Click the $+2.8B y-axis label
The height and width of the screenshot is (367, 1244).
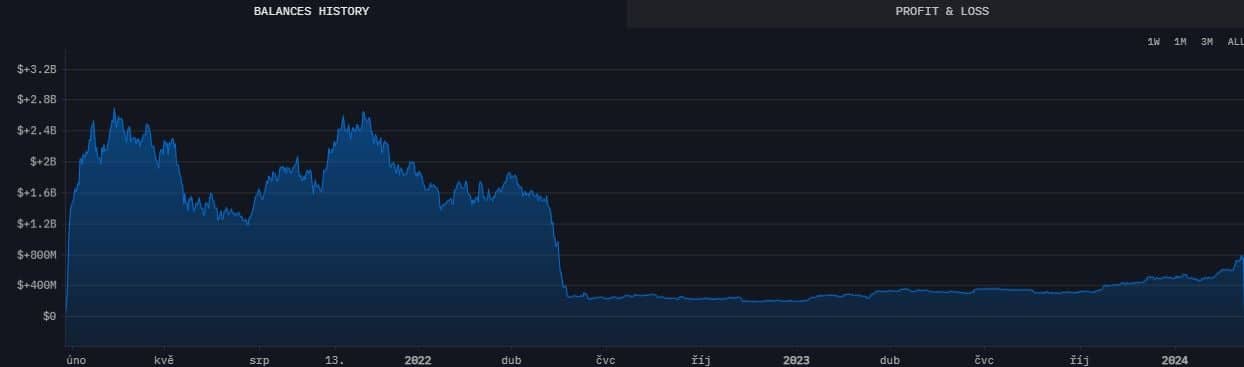(x=37, y=100)
